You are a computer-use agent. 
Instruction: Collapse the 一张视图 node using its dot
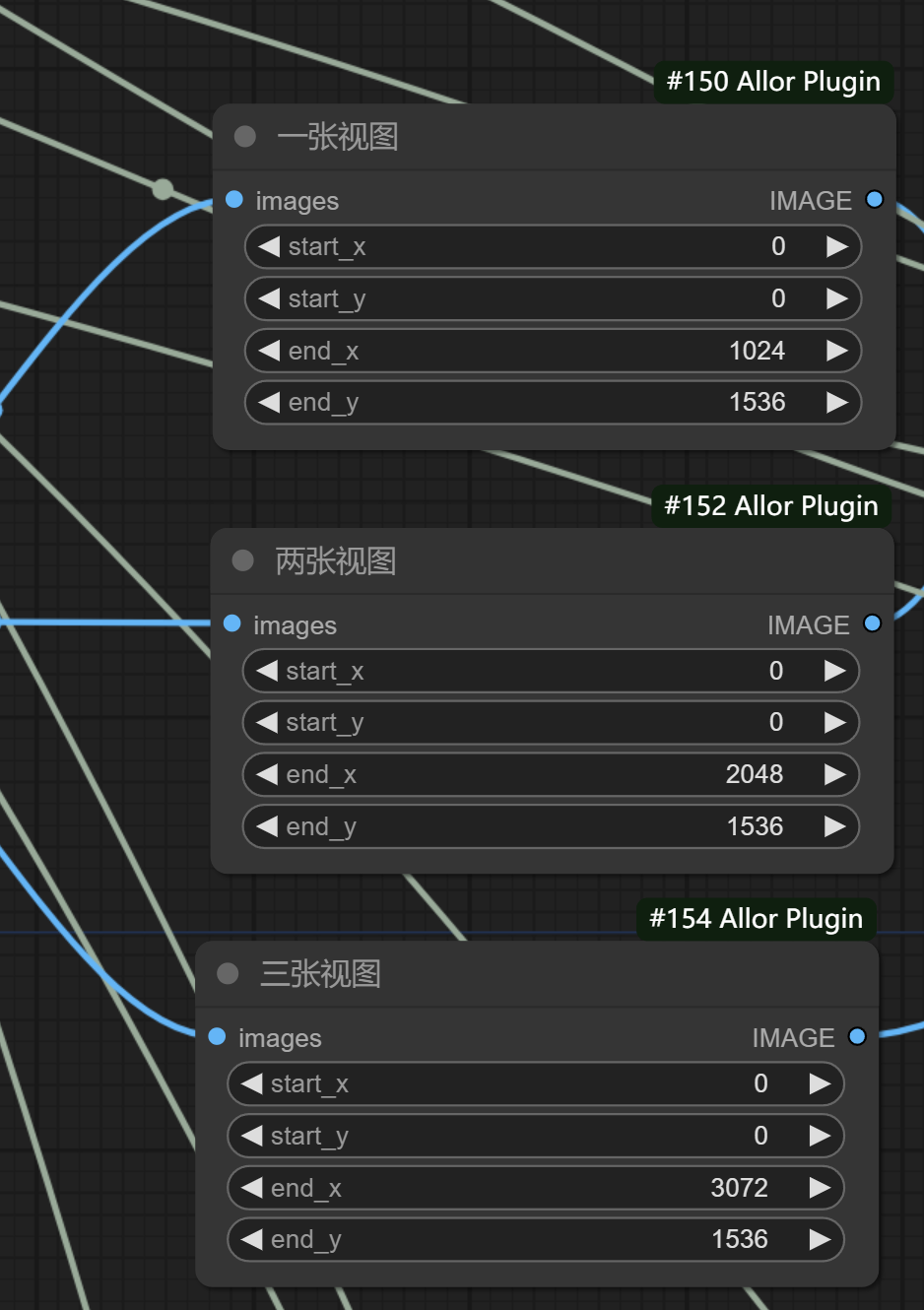(245, 136)
